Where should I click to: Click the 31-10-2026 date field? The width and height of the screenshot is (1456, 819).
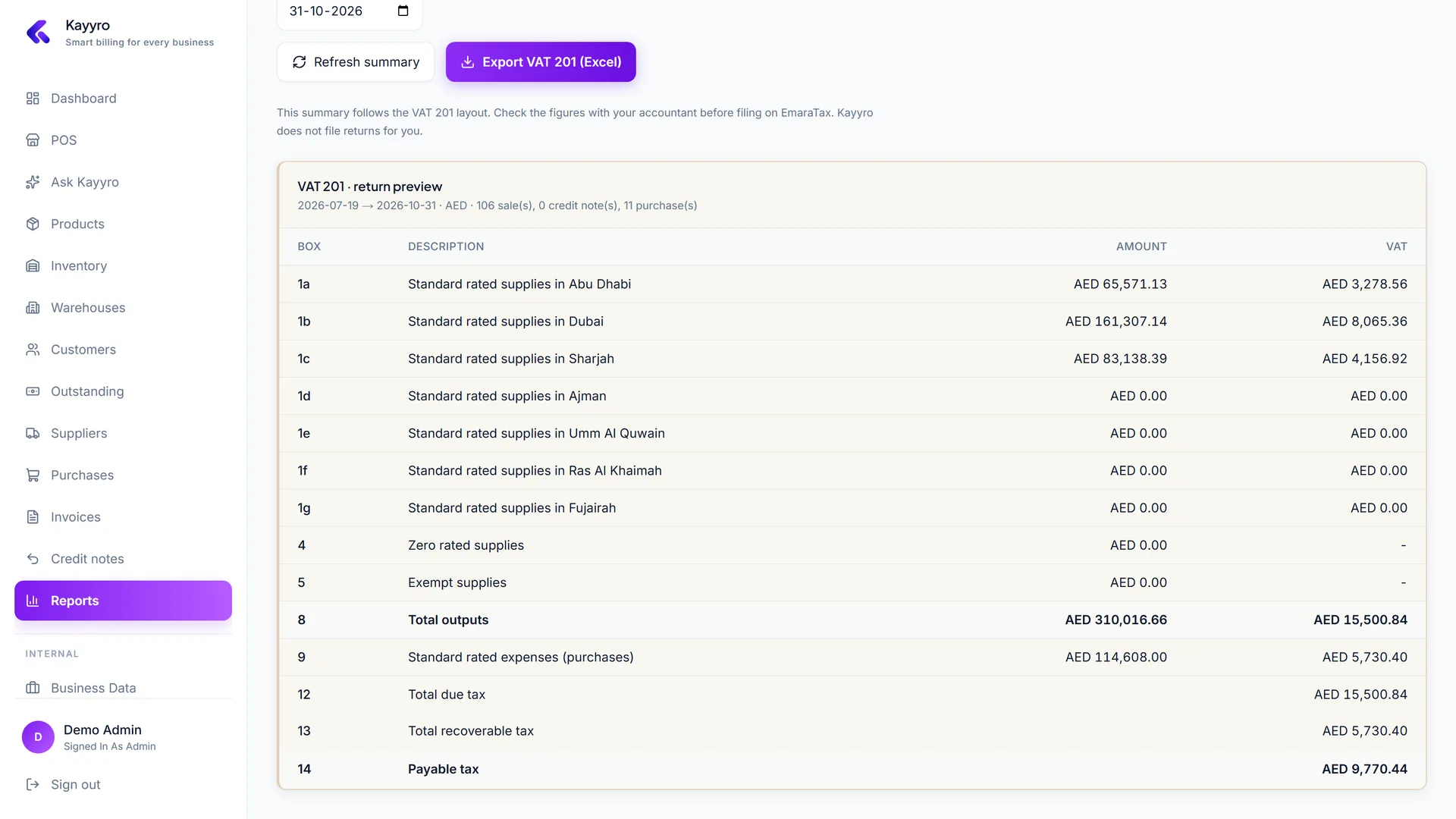[350, 11]
